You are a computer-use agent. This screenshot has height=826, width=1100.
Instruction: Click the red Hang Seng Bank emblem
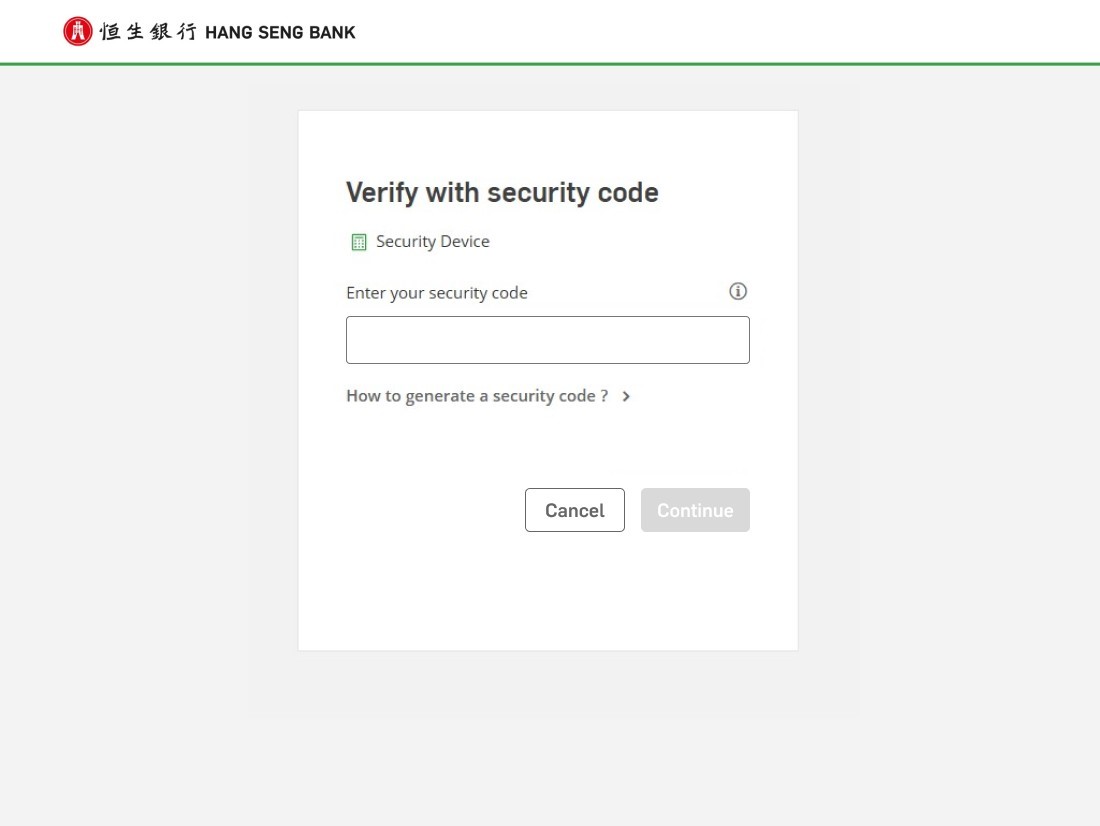(x=77, y=32)
